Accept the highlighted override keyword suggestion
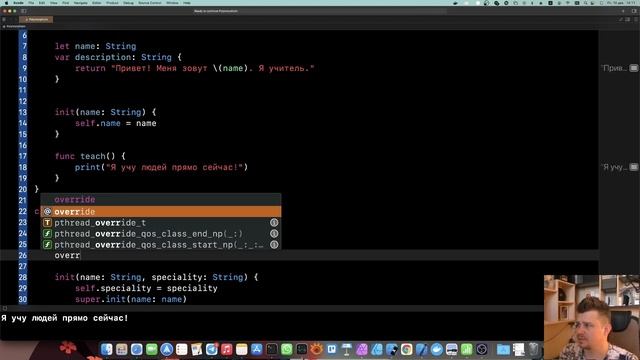 160,211
